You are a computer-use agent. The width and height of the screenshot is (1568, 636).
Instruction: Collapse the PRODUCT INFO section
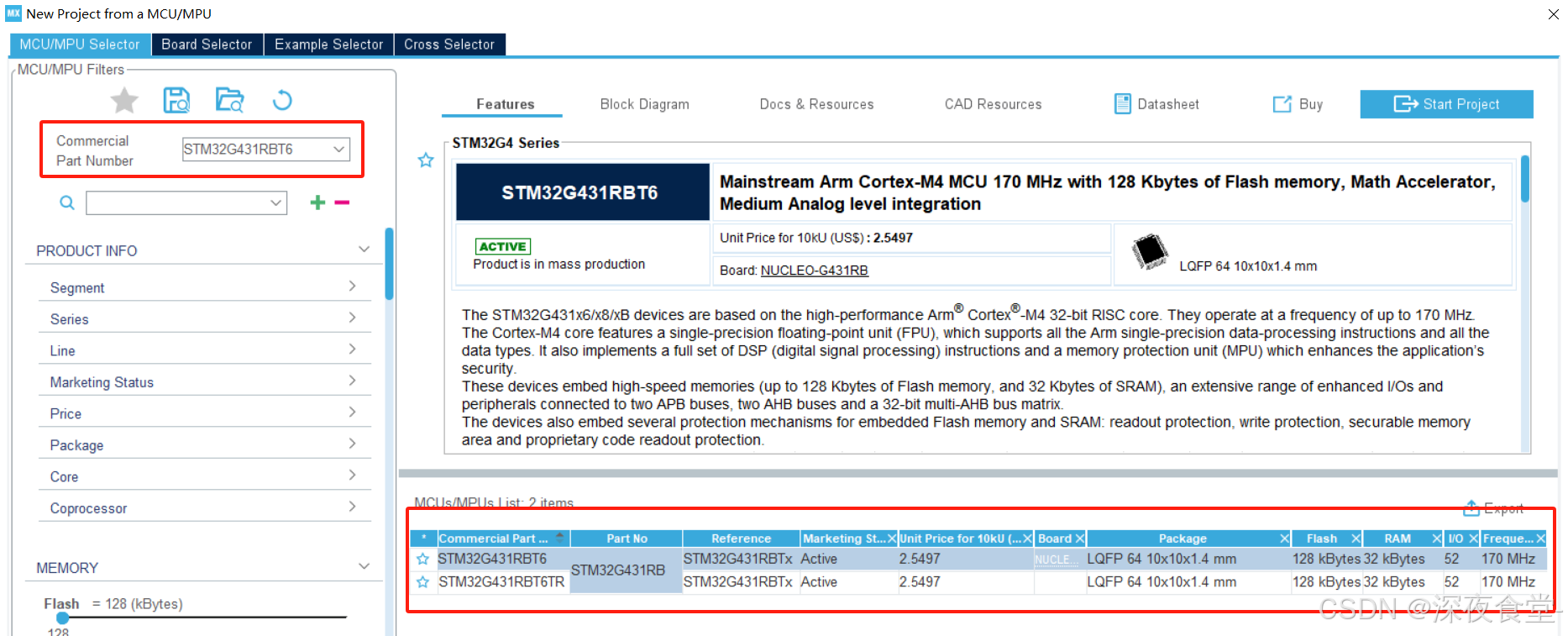(364, 250)
